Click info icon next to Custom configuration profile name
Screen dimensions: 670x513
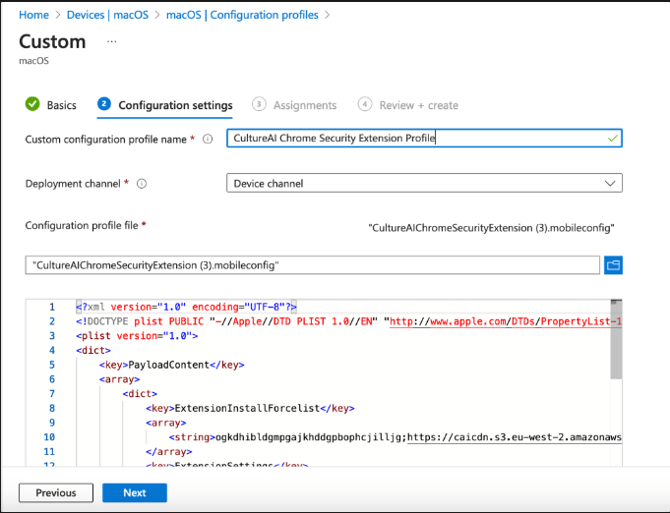[x=208, y=139]
